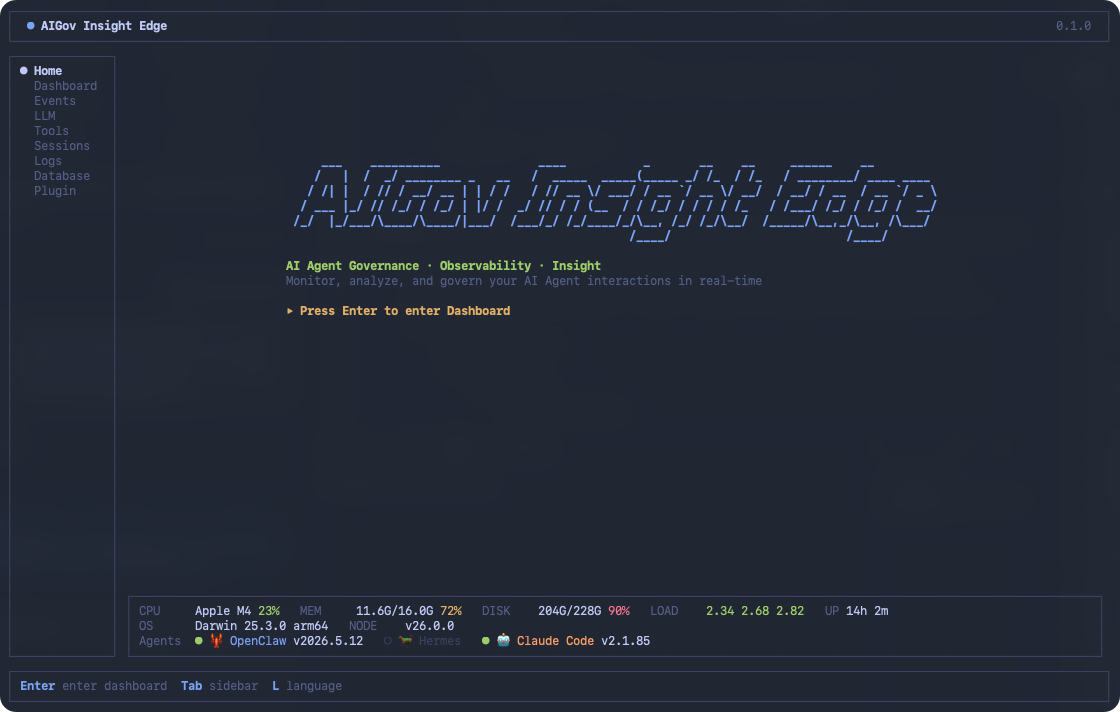Click the OpenClaw version v2026.5.12

tap(328, 641)
